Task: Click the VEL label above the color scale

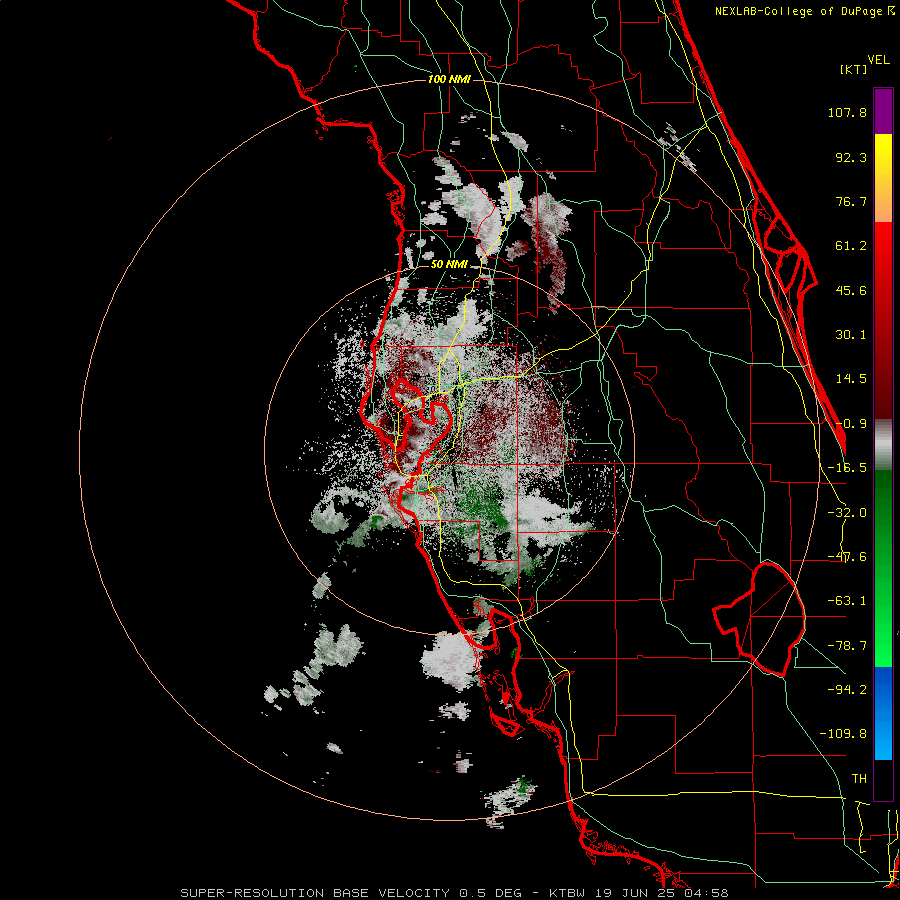Action: tap(879, 60)
